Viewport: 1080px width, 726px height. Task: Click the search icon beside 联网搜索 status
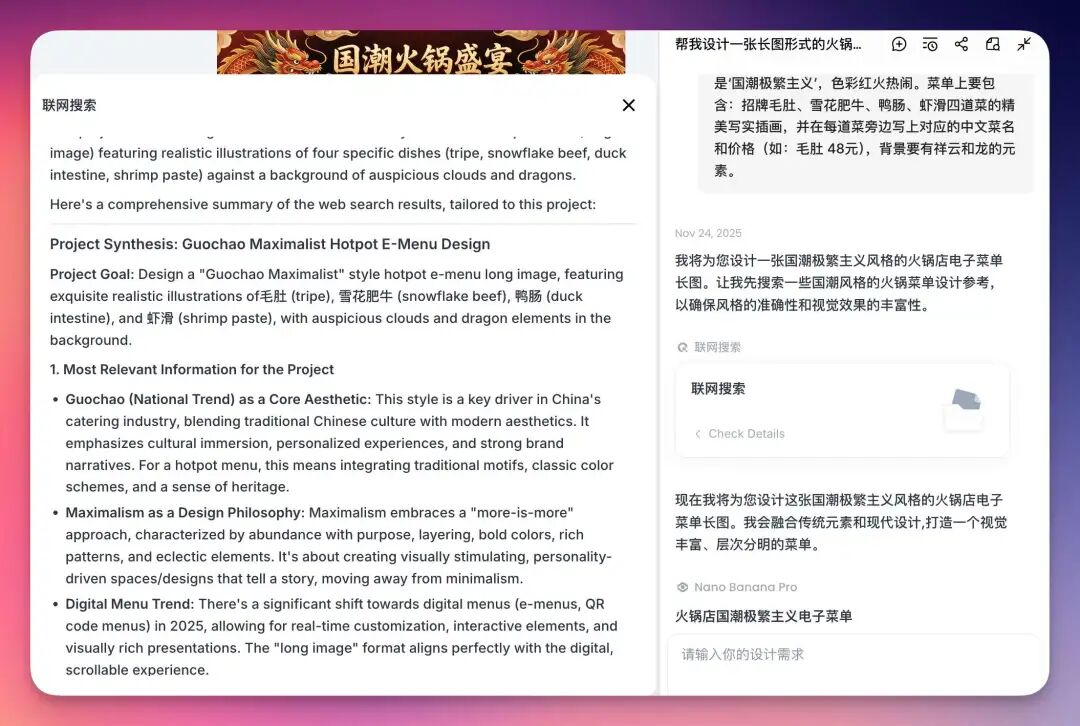tap(682, 346)
